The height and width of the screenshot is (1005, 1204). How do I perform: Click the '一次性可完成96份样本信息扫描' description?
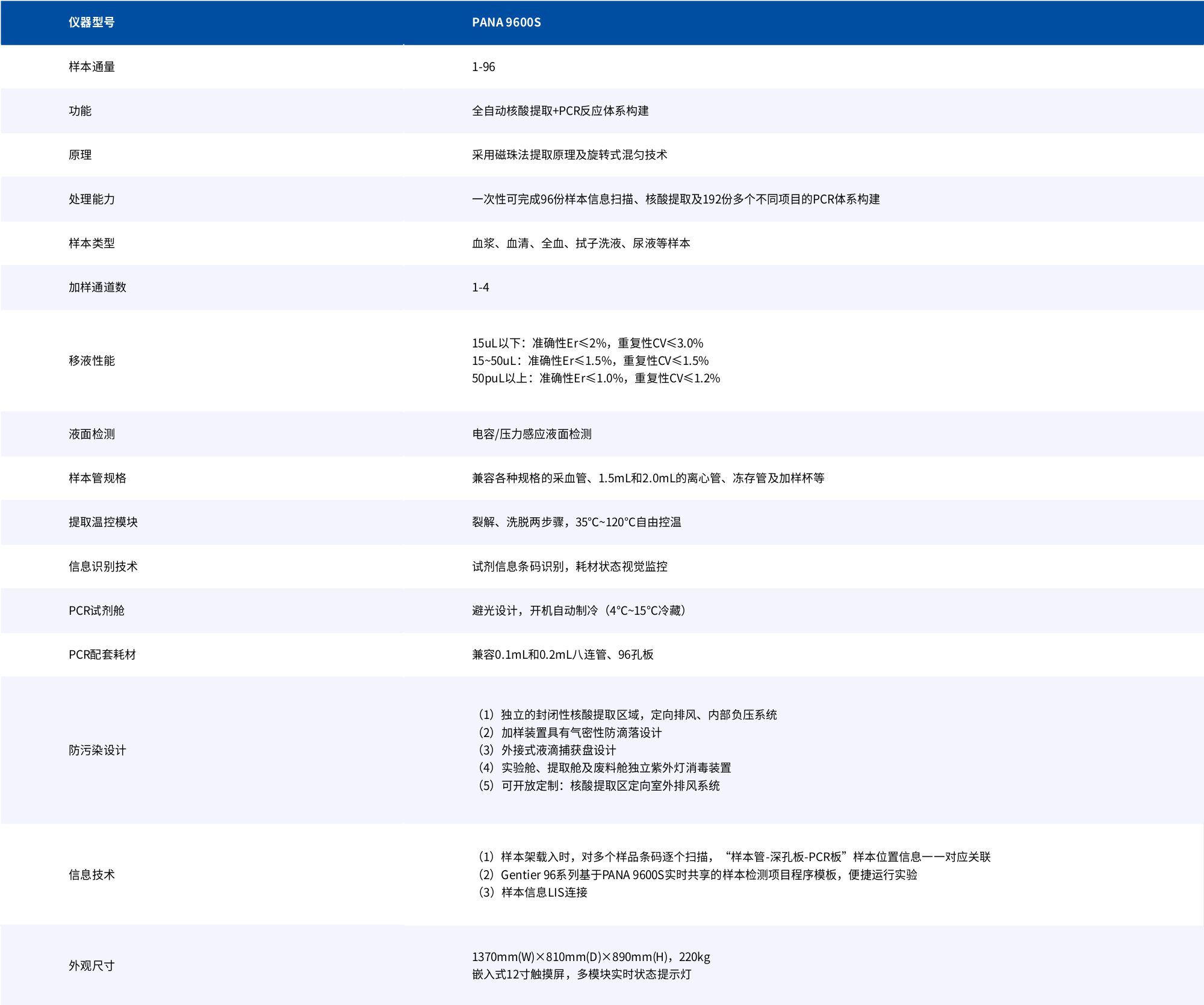point(676,199)
